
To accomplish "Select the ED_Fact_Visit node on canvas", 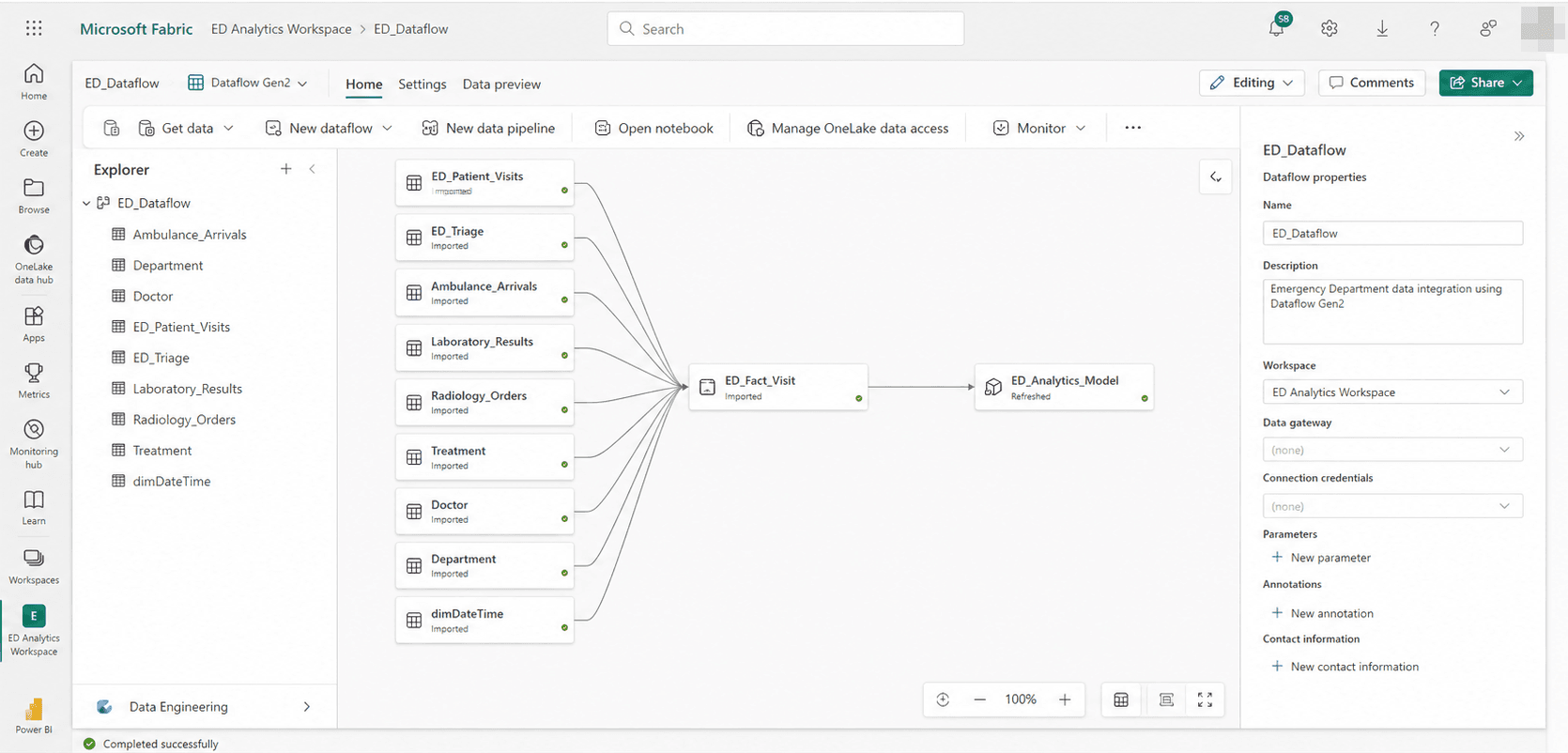I will click(778, 387).
